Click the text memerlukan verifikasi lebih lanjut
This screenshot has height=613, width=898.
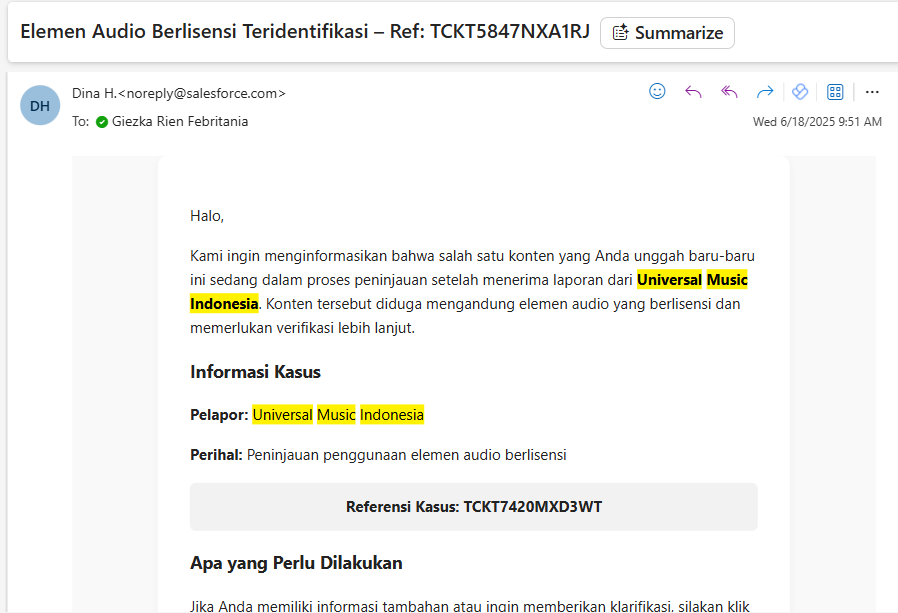[302, 328]
